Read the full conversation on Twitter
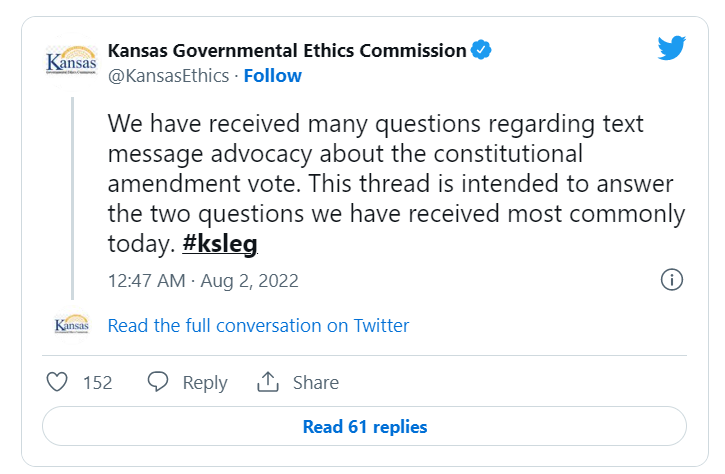Viewport: 725px width, 474px height. (258, 325)
